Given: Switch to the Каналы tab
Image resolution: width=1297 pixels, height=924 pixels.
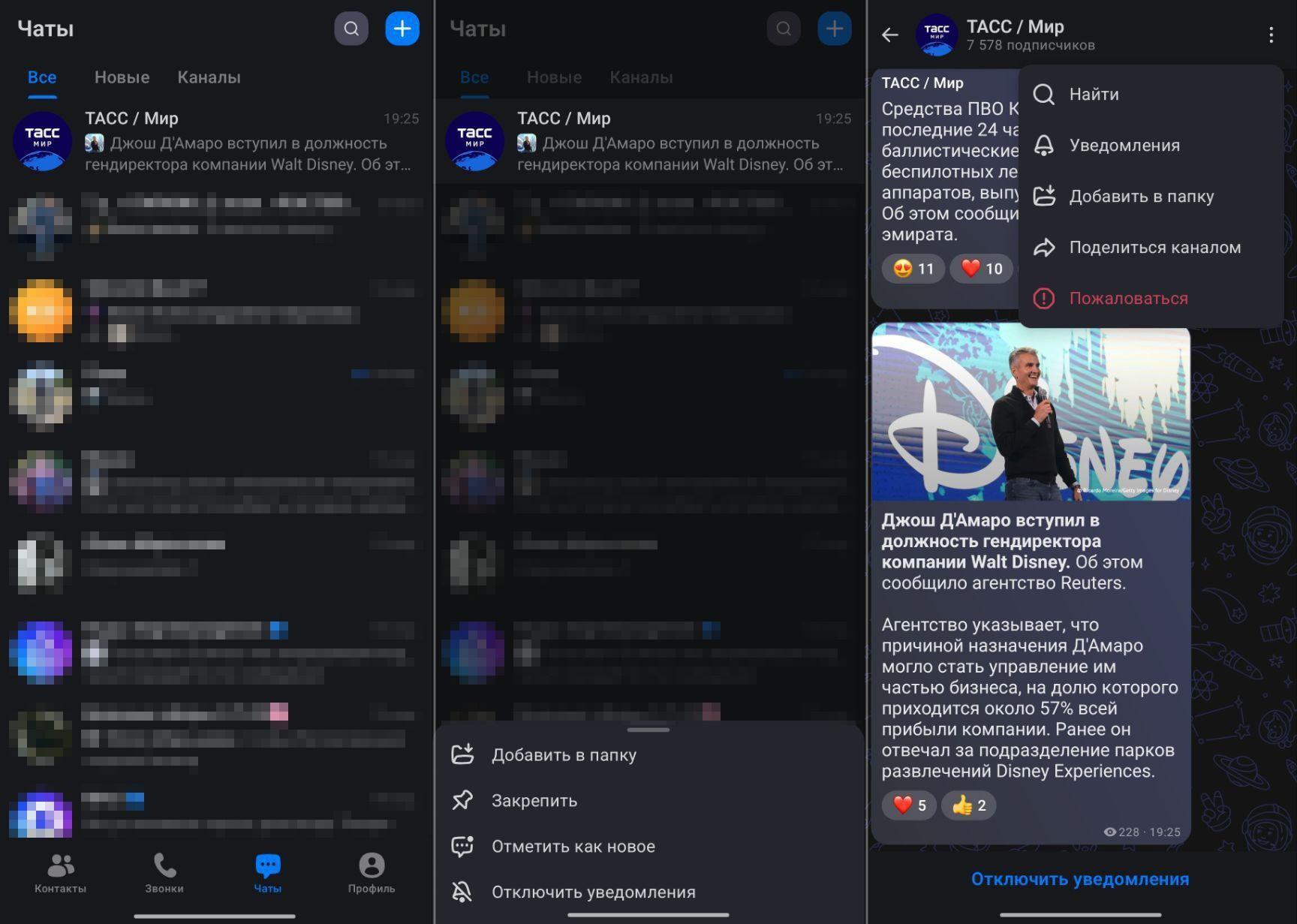Looking at the screenshot, I should point(209,77).
